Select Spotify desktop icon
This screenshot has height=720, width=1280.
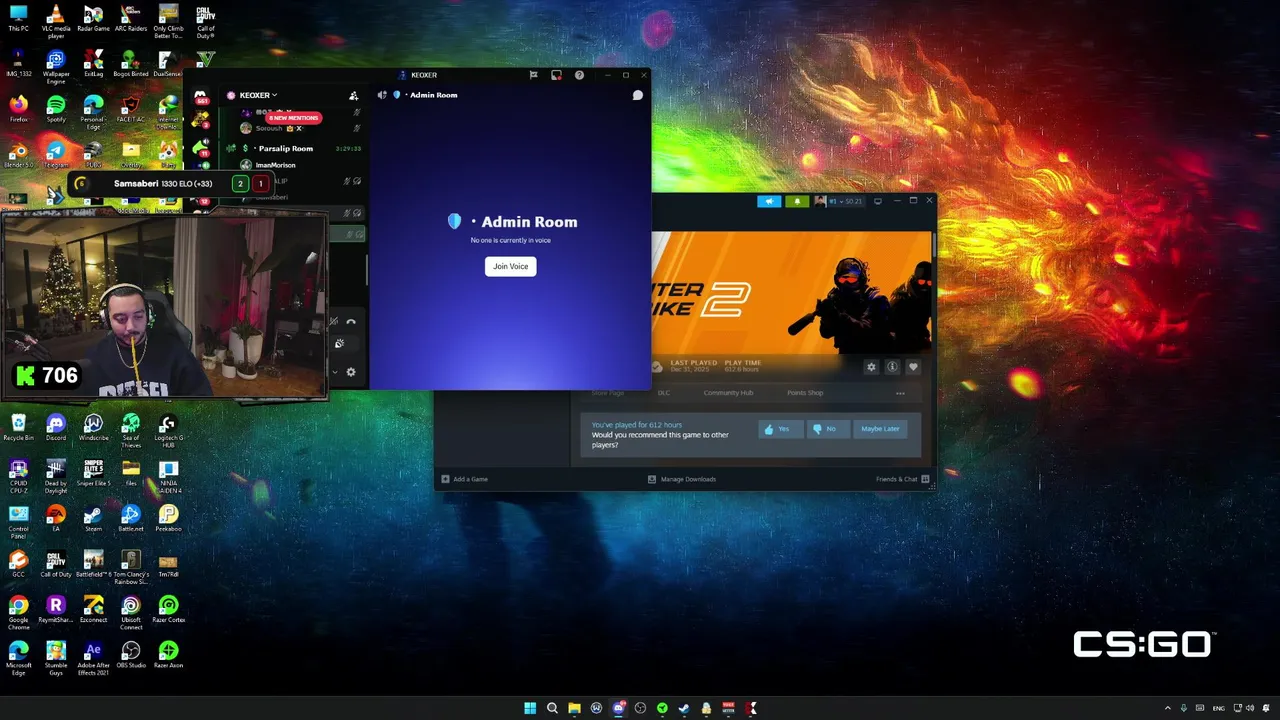tap(56, 109)
